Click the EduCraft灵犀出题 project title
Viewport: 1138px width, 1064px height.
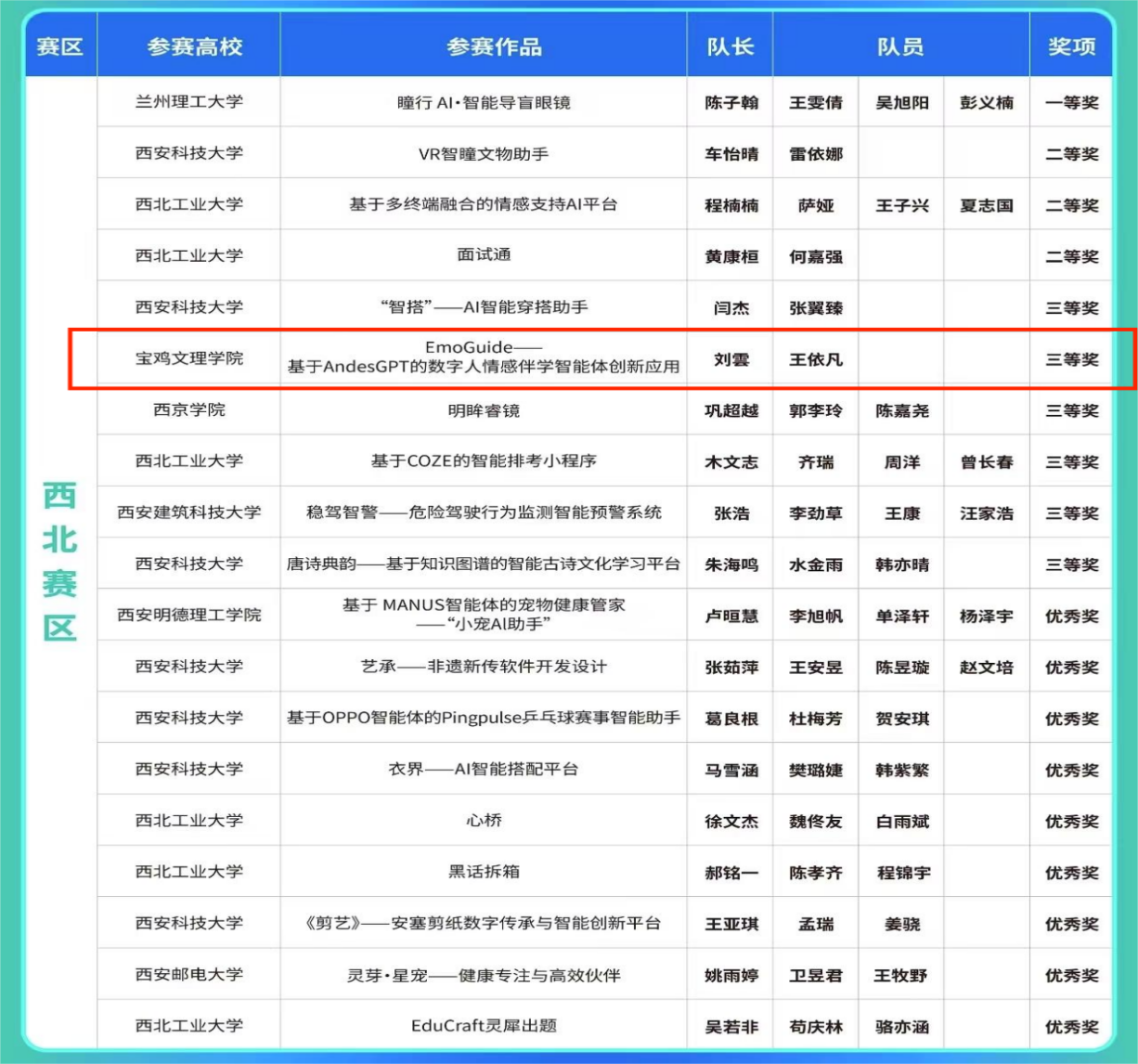(x=483, y=1026)
